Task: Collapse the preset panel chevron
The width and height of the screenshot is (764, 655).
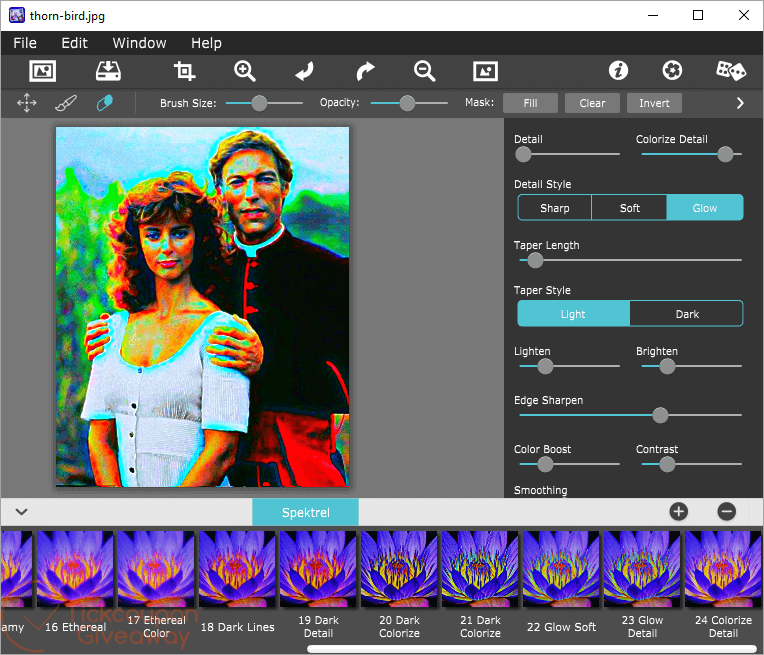Action: (x=21, y=512)
